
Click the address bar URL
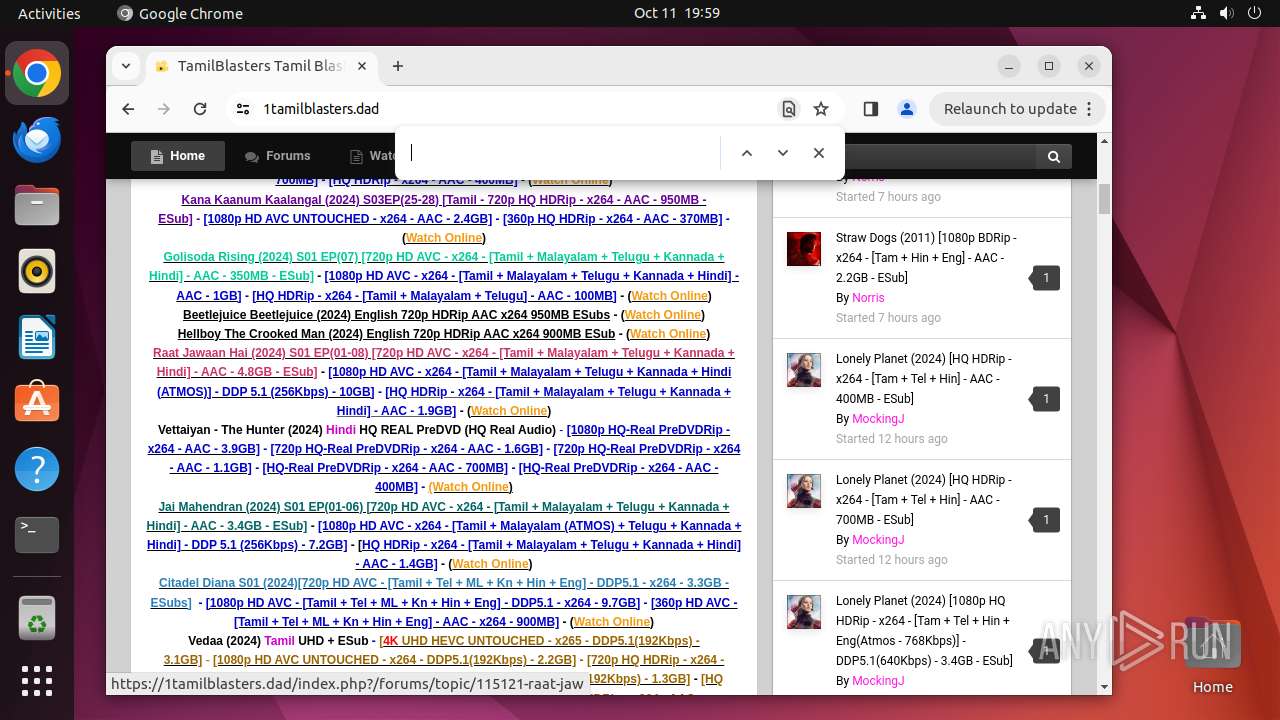[320, 109]
